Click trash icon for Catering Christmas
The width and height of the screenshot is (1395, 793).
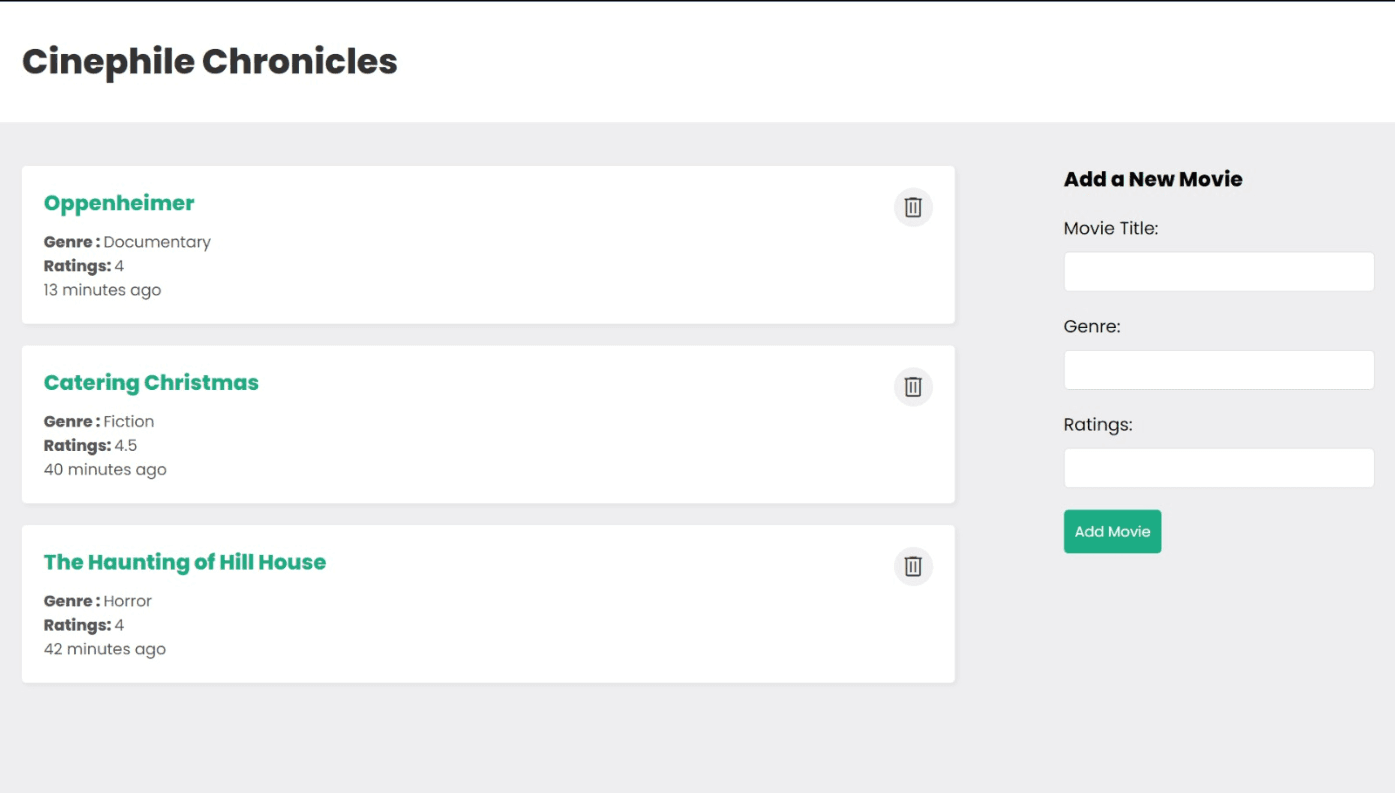click(x=912, y=387)
